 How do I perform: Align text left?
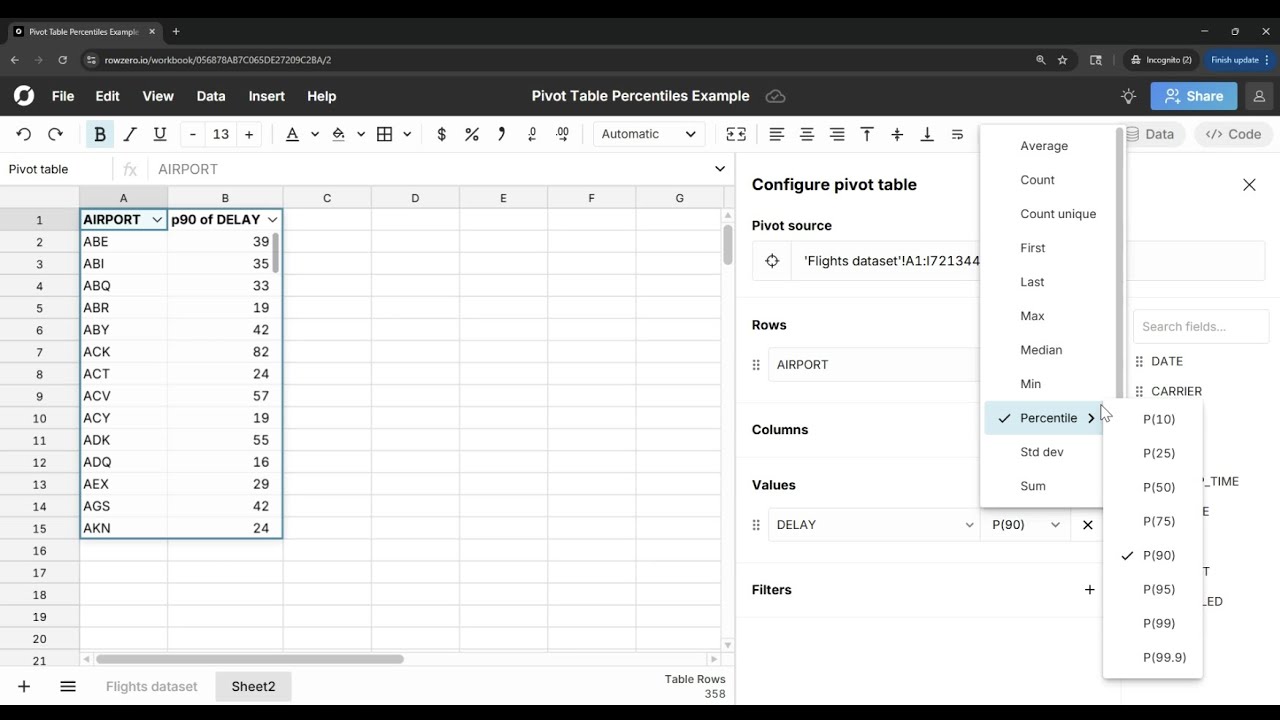tap(777, 134)
